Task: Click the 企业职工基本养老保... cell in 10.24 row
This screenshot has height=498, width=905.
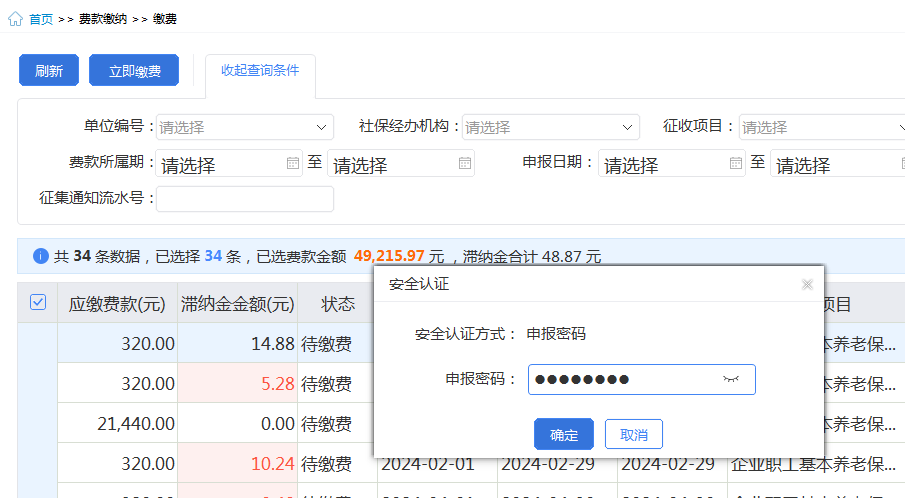Action: (813, 464)
